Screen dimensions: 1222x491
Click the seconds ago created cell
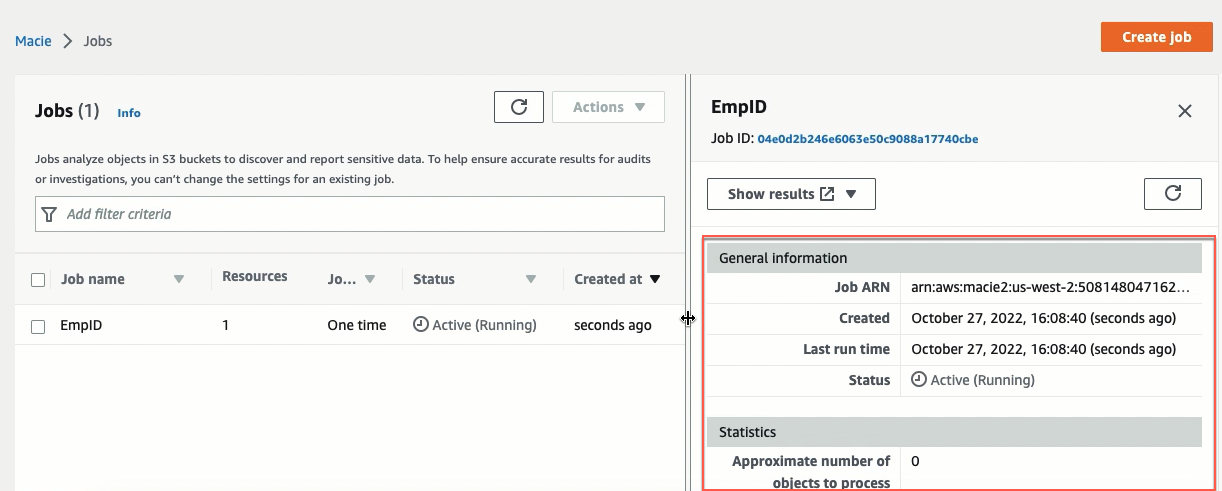(613, 325)
